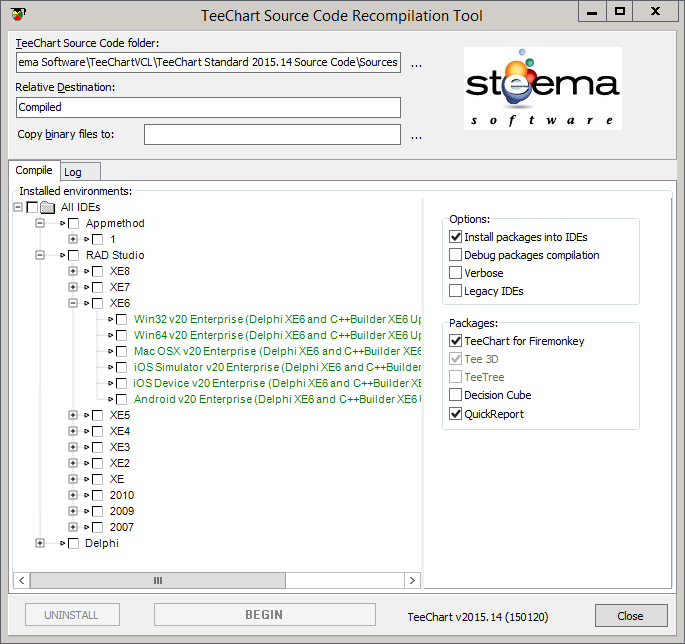Enable Install packages into IDEs option
The width and height of the screenshot is (685, 644).
(x=455, y=237)
